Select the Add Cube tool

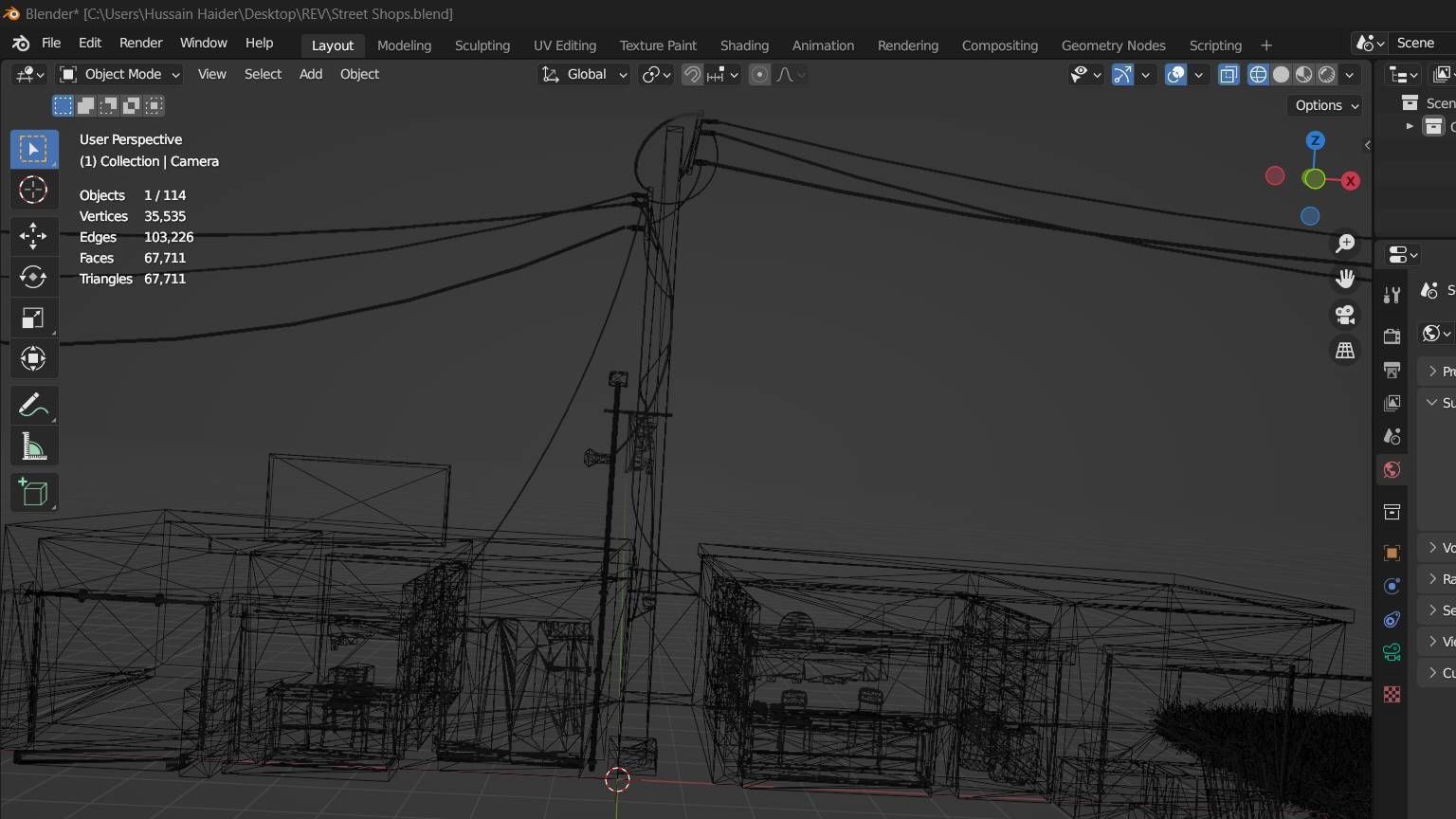pos(33,493)
